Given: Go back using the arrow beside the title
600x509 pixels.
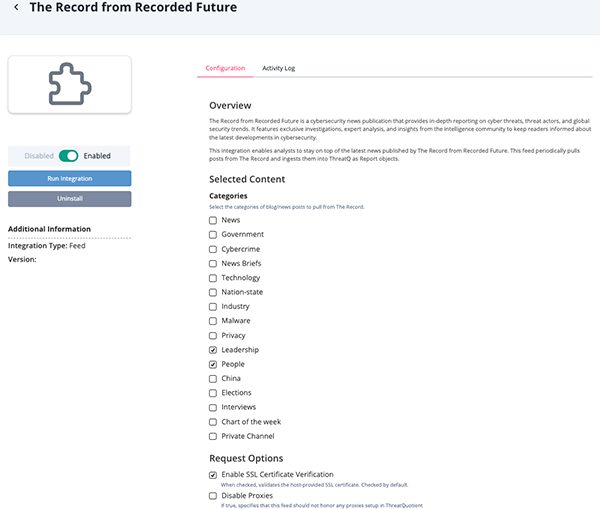Looking at the screenshot, I should pyautogui.click(x=16, y=7).
